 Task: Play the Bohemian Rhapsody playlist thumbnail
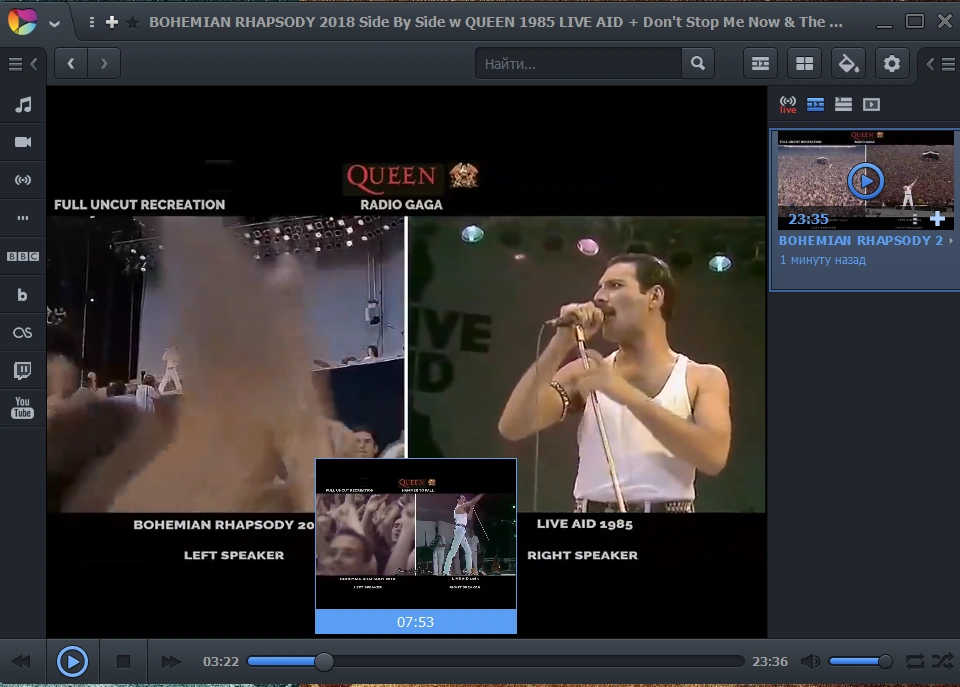click(865, 181)
